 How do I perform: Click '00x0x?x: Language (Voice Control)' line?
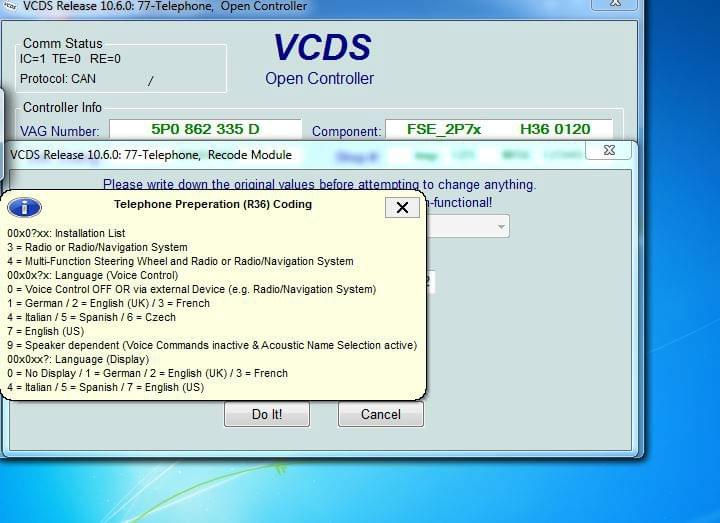(x=93, y=275)
